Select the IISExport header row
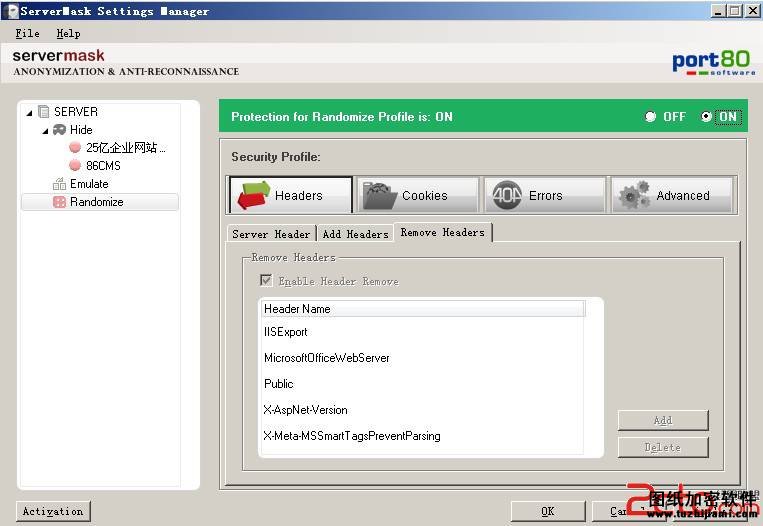Viewport: 763px width, 526px height. 422,332
